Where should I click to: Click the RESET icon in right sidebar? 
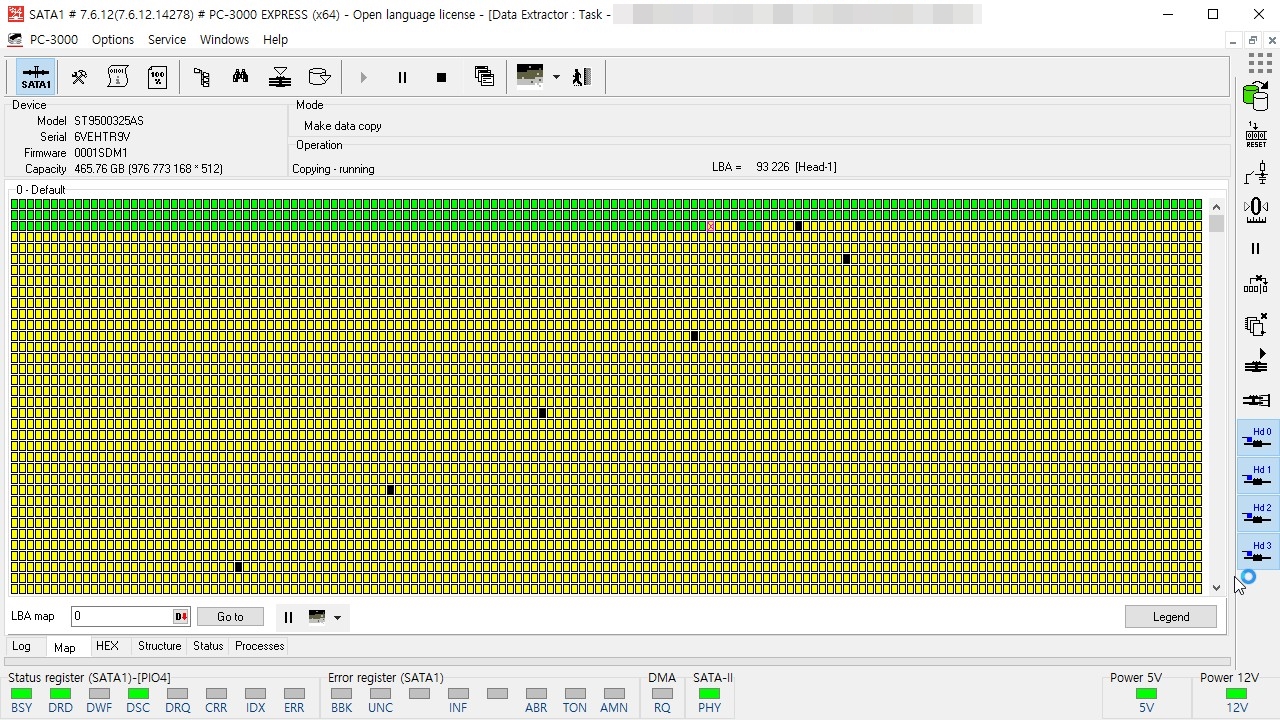coord(1256,135)
